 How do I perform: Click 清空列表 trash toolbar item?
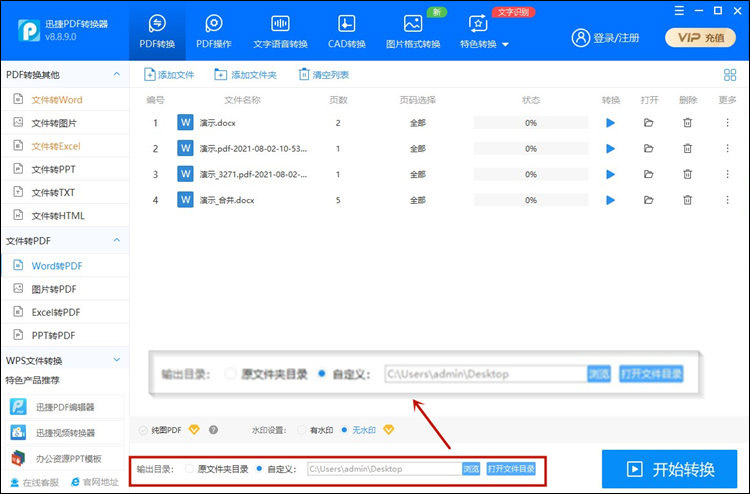[324, 75]
